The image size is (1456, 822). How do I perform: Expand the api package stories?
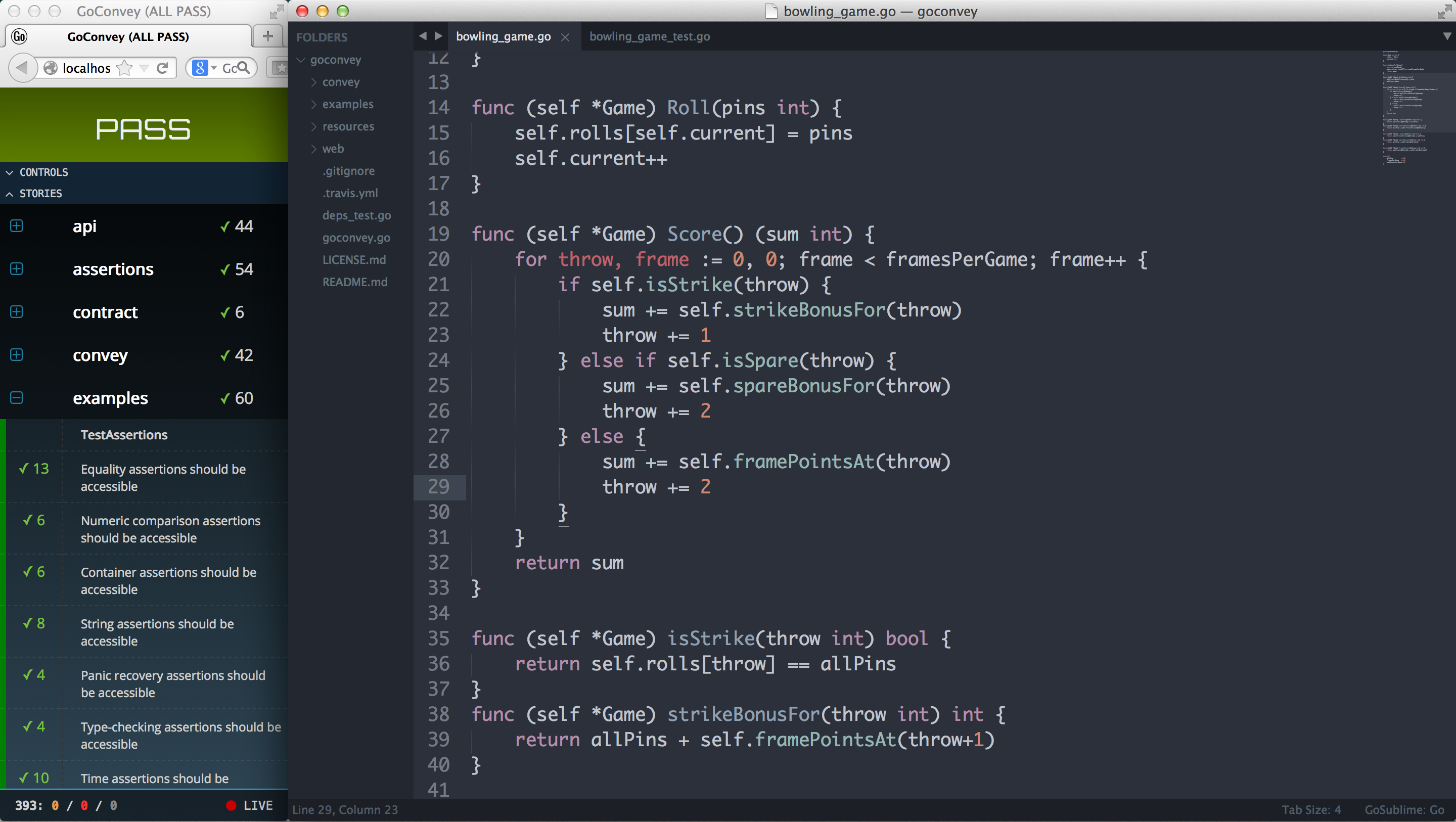(x=16, y=226)
